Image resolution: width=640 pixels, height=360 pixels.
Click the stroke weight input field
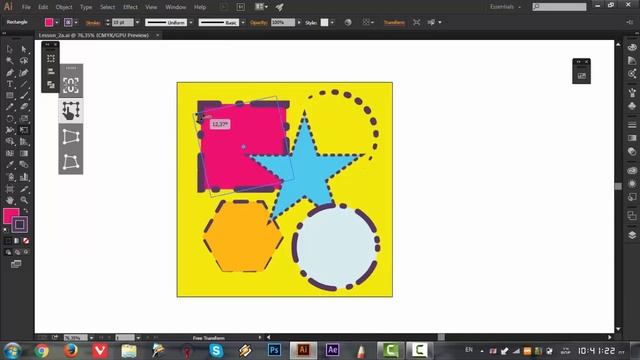click(123, 22)
